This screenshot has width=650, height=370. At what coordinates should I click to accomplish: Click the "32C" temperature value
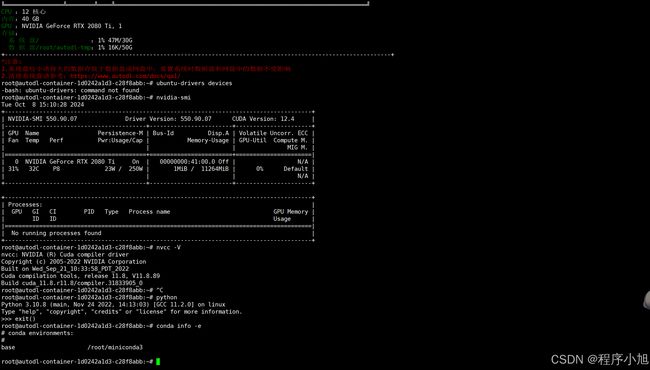(34, 169)
